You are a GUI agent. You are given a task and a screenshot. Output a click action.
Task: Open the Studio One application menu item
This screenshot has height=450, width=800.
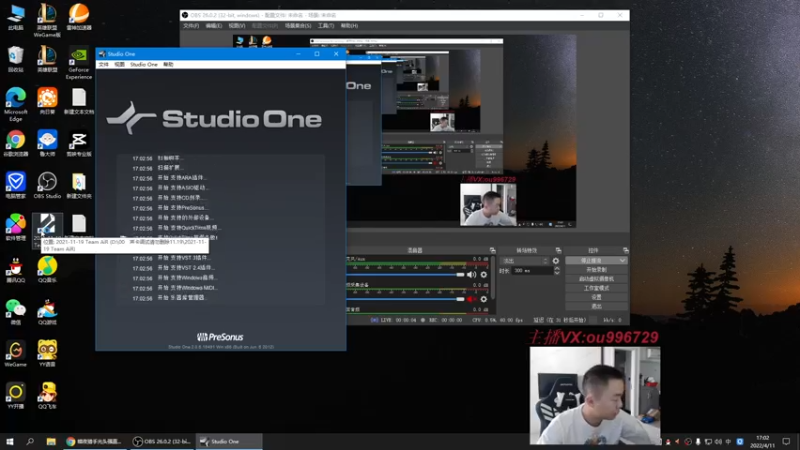click(x=143, y=65)
